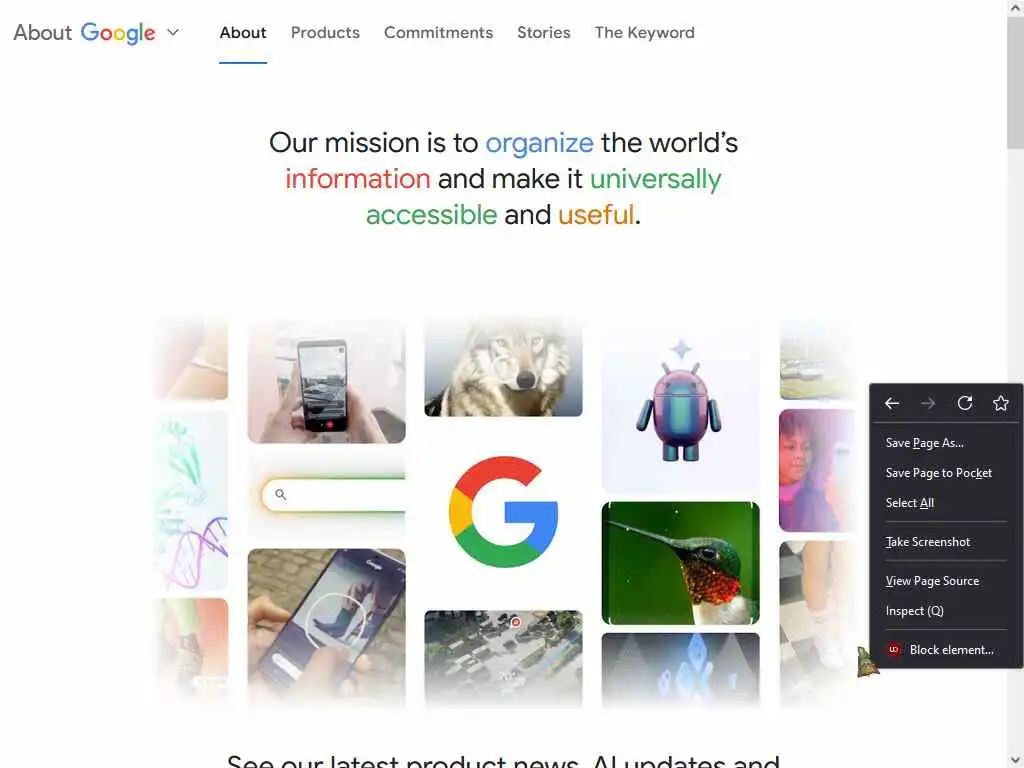Click the Google logo in header

pos(118,33)
